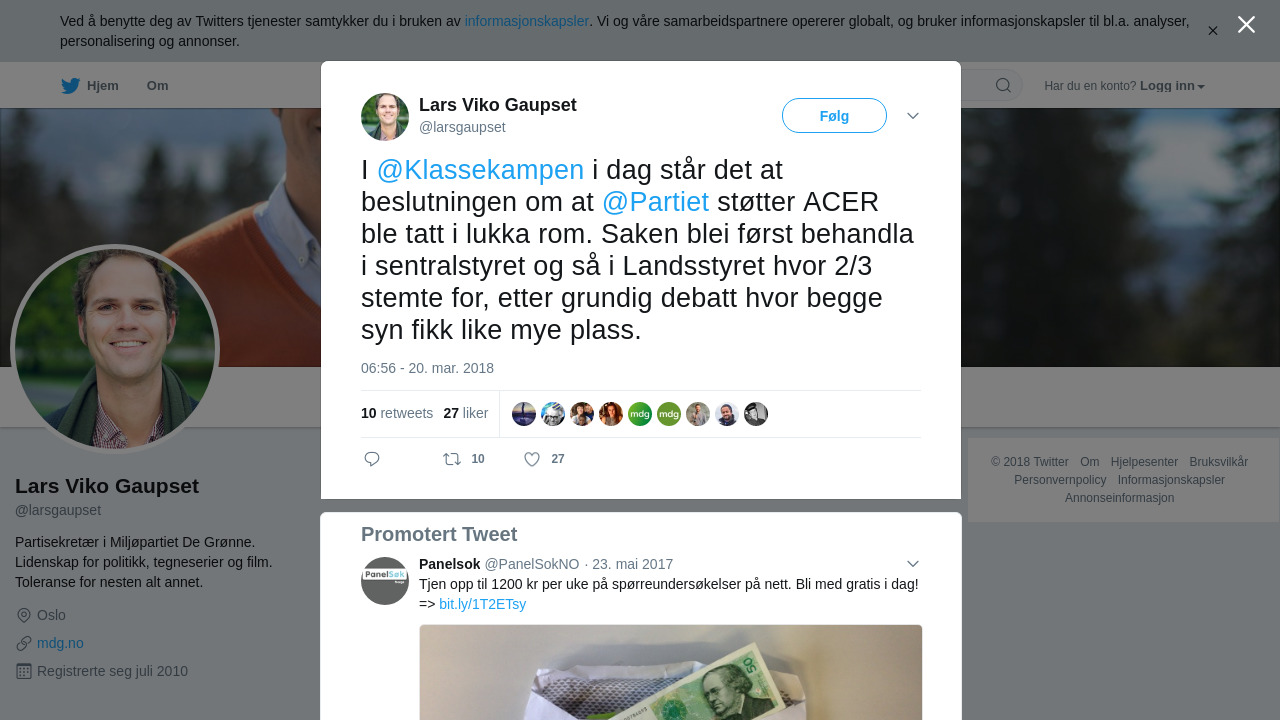Open the @Partiet mention link
The image size is (1280, 720).
pos(655,202)
